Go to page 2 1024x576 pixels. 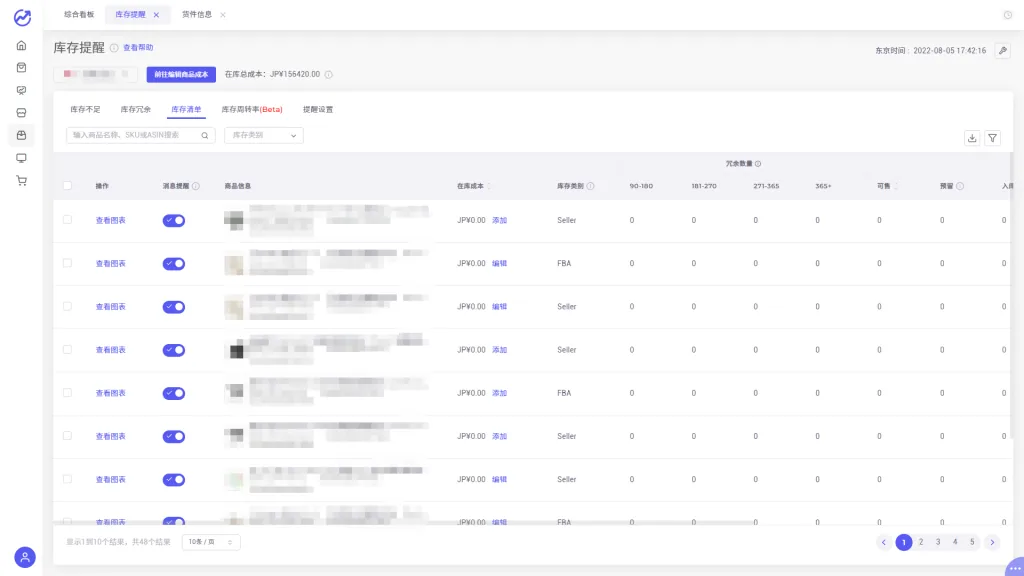pyautogui.click(x=921, y=542)
